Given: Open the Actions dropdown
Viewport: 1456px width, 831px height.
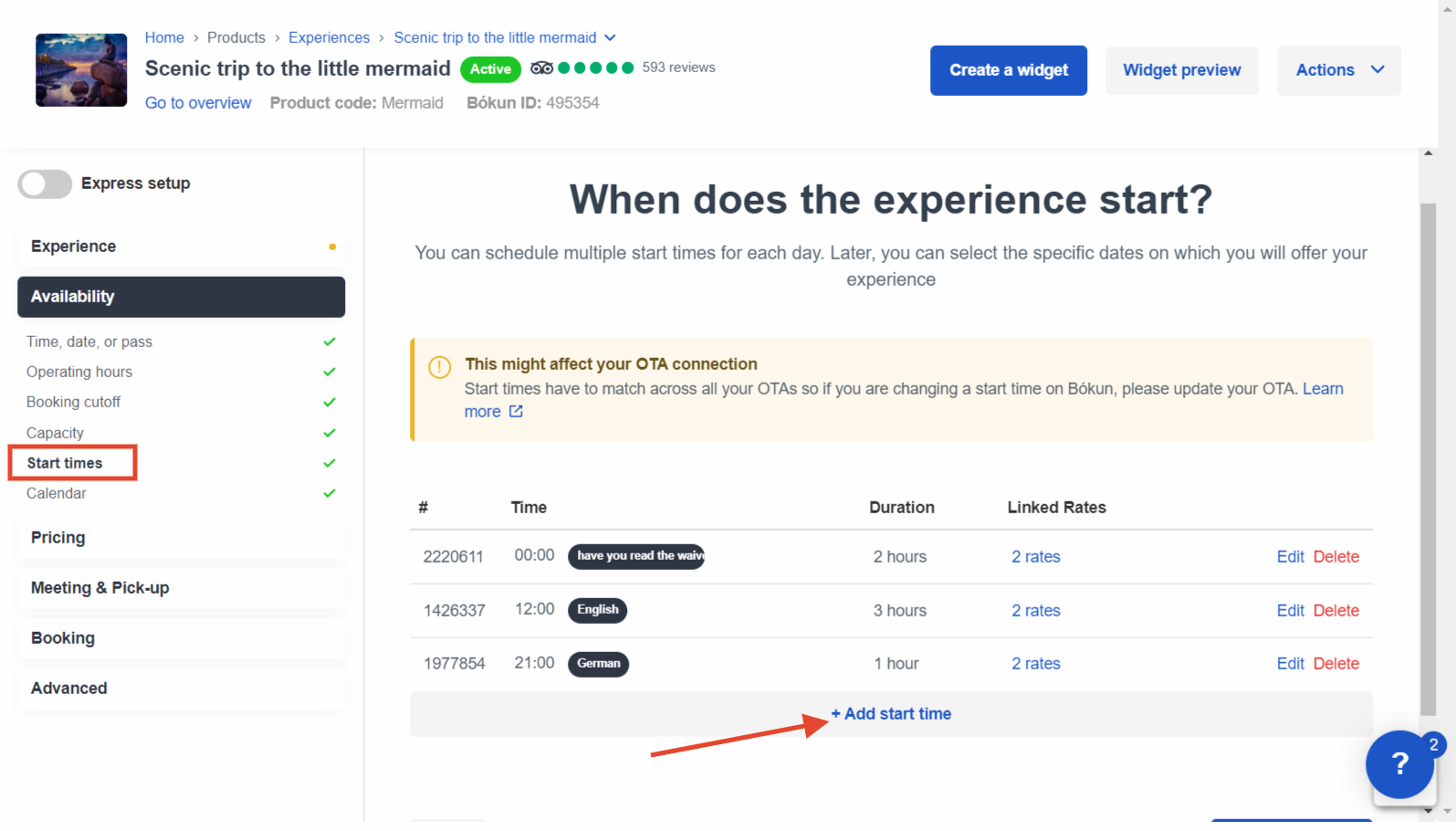Looking at the screenshot, I should click(x=1338, y=70).
